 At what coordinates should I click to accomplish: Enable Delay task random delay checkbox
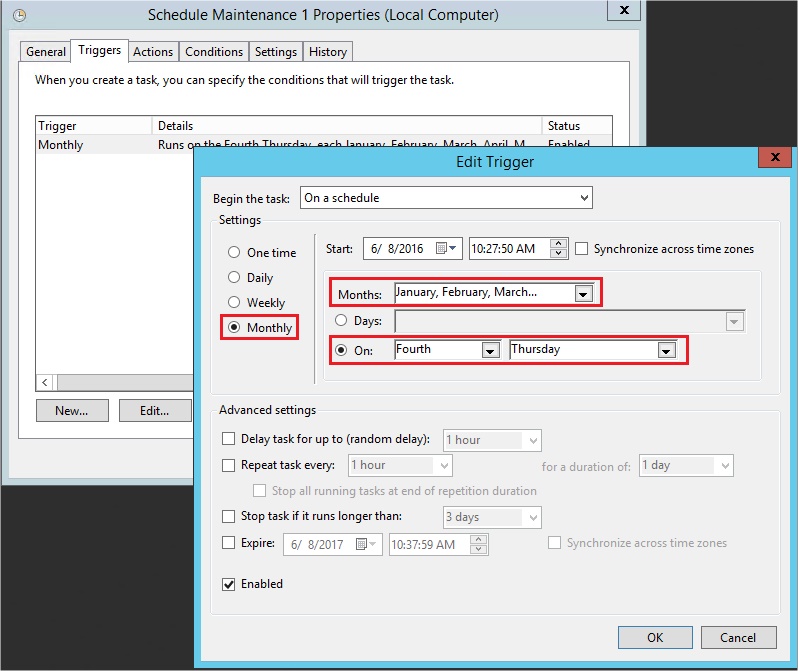click(229, 439)
